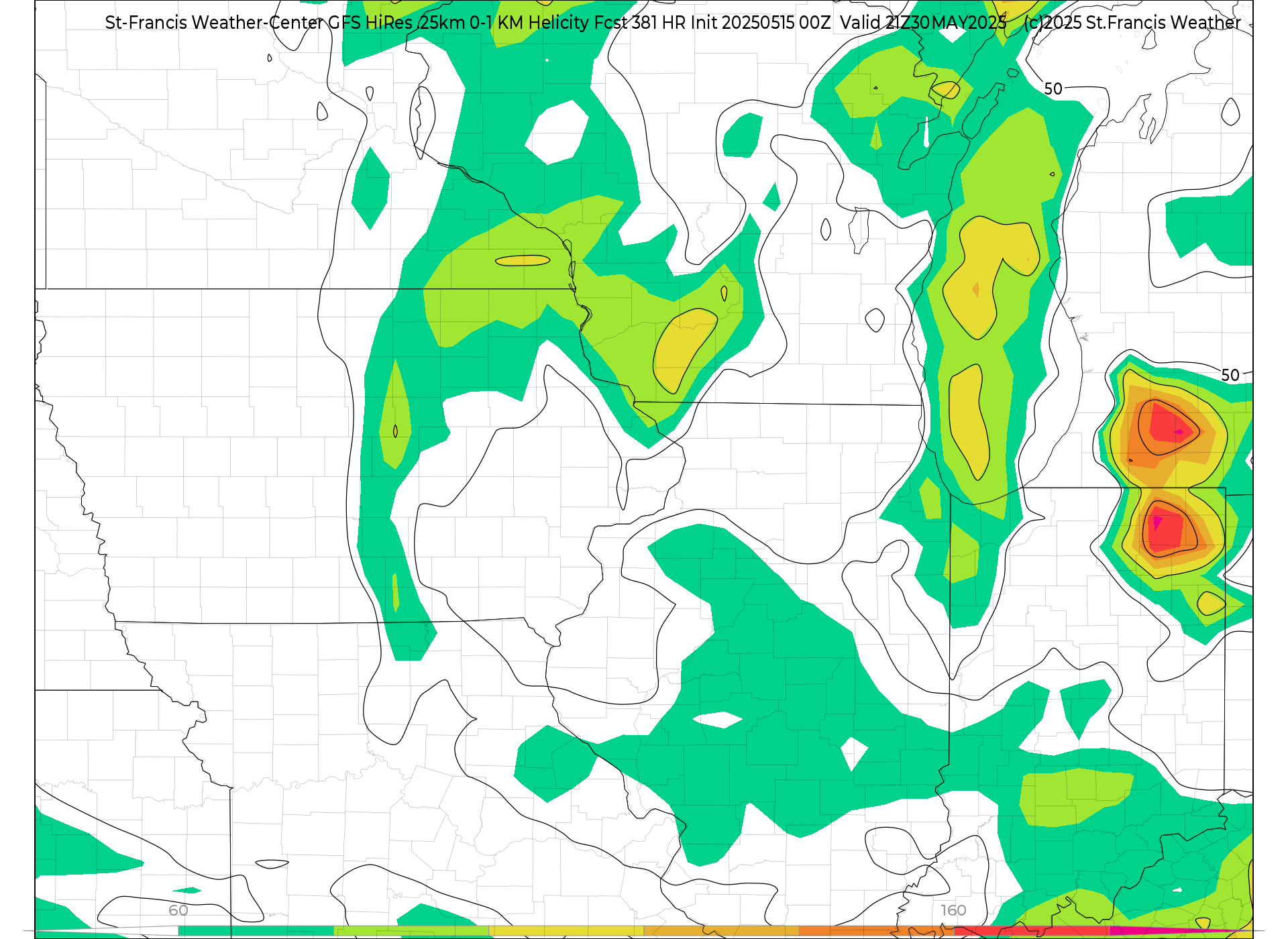Viewport: 1288px width, 939px height.
Task: Select the amber segment of the colorbar
Action: click(721, 931)
